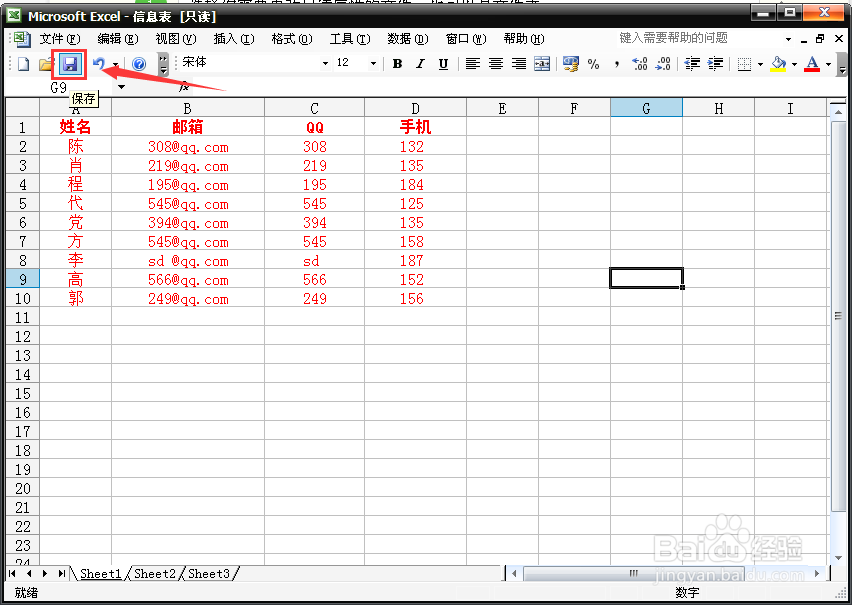Click Merge and Center icon

click(x=542, y=64)
